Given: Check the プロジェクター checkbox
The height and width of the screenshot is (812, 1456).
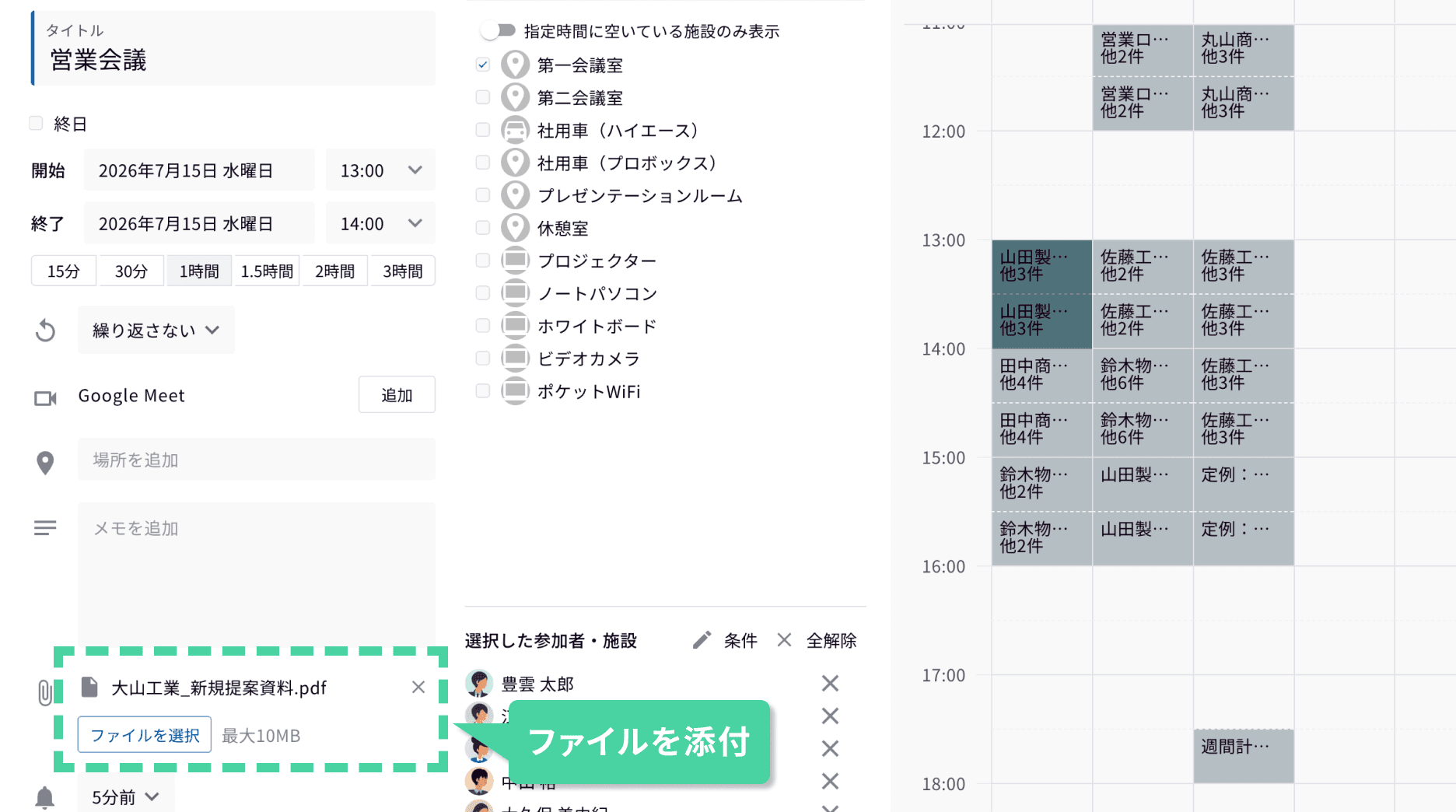Looking at the screenshot, I should pos(483,261).
